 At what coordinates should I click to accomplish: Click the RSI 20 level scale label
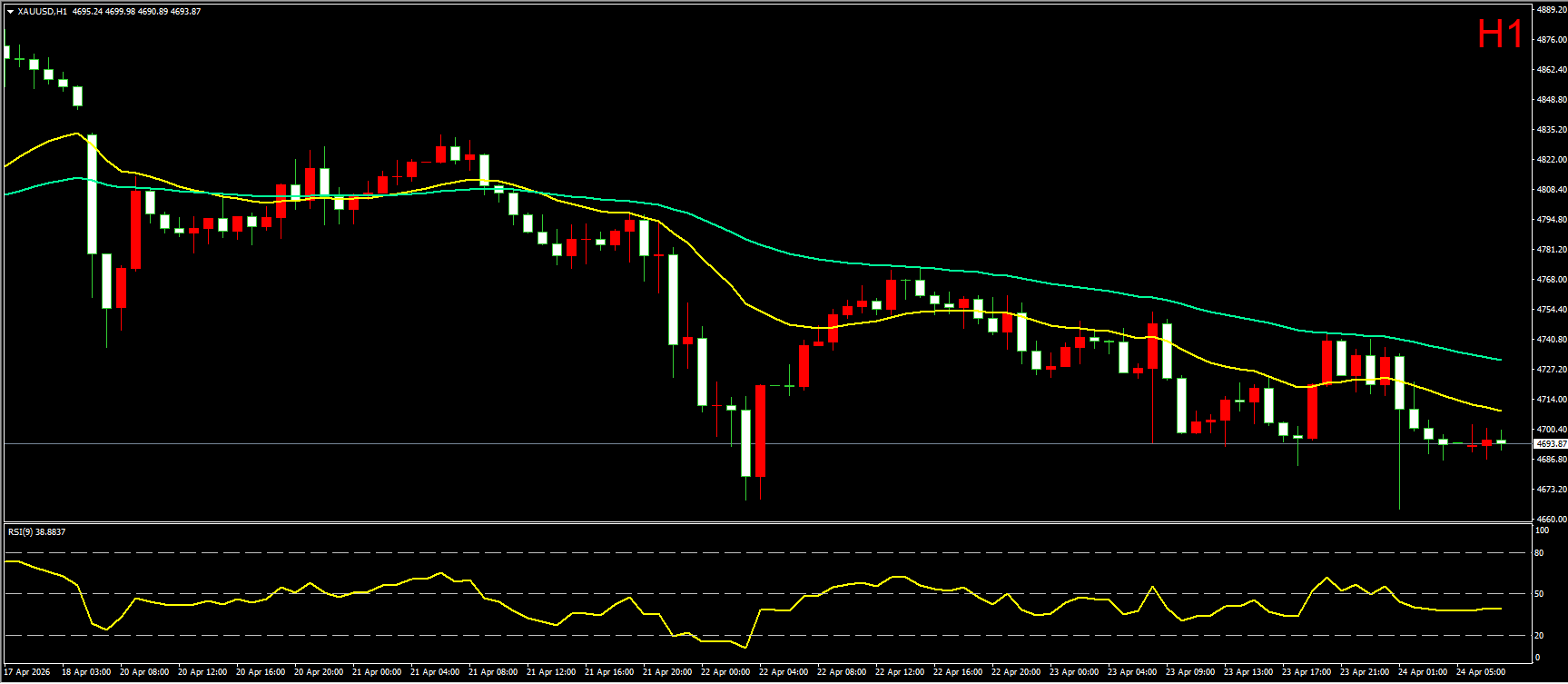(x=1539, y=636)
